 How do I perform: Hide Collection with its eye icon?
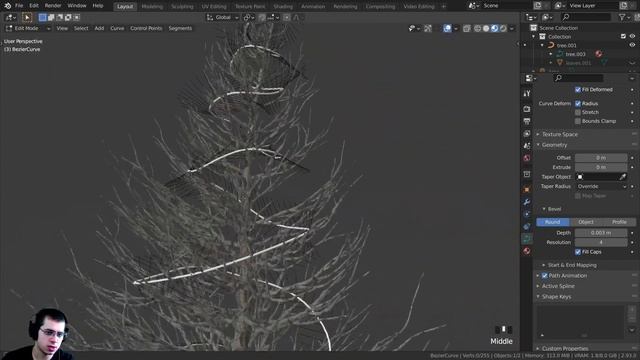coord(632,36)
